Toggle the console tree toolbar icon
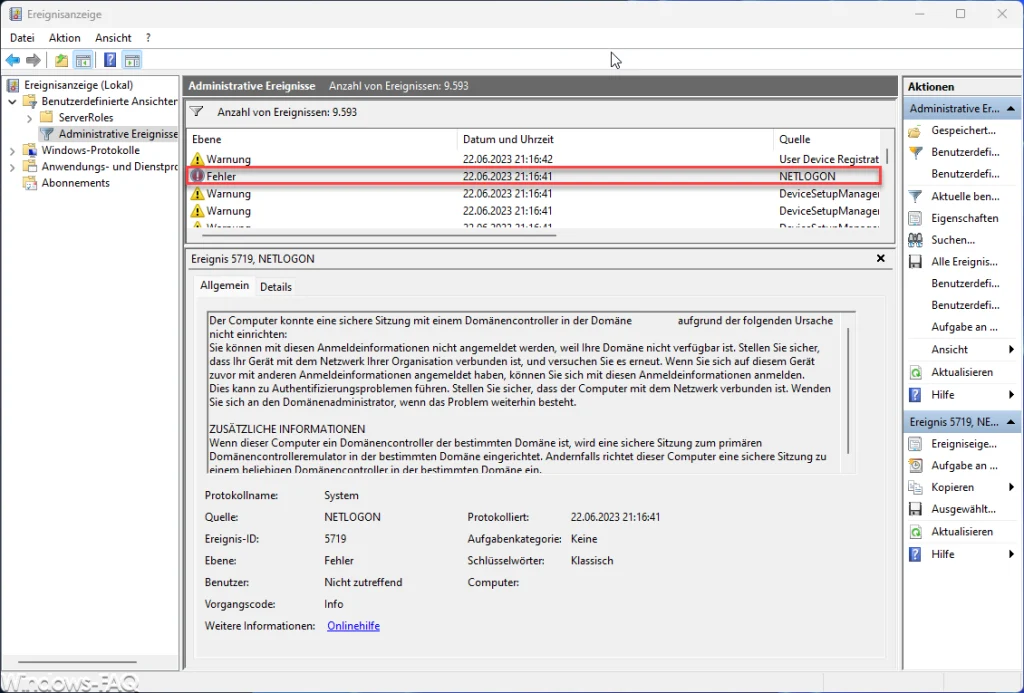The width and height of the screenshot is (1024, 693). coord(83,61)
